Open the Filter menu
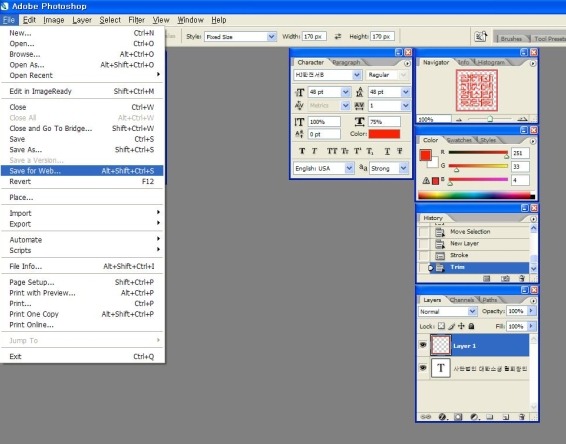This screenshot has width=566, height=444. click(x=136, y=20)
